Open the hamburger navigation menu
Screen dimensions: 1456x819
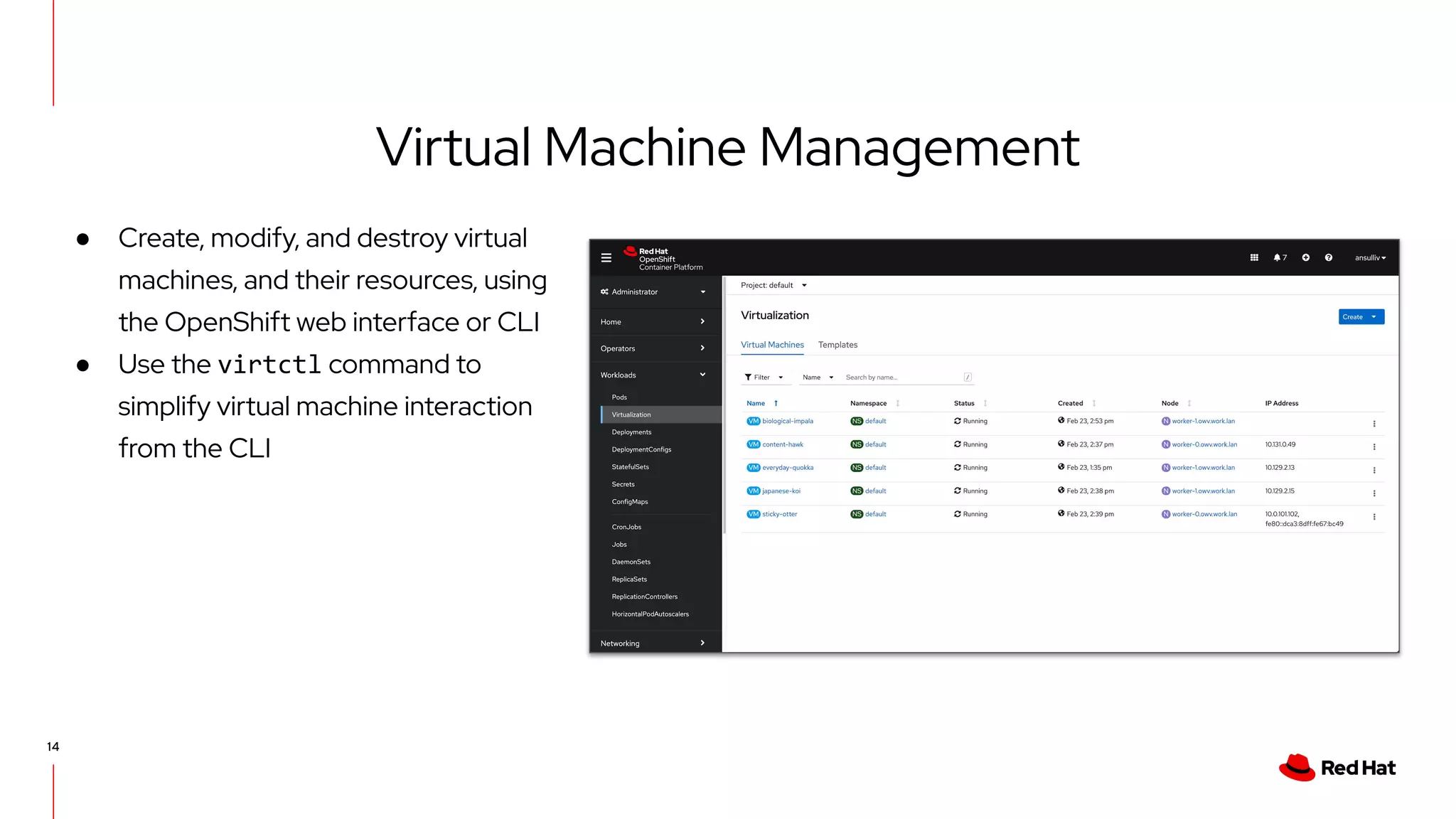(606, 258)
